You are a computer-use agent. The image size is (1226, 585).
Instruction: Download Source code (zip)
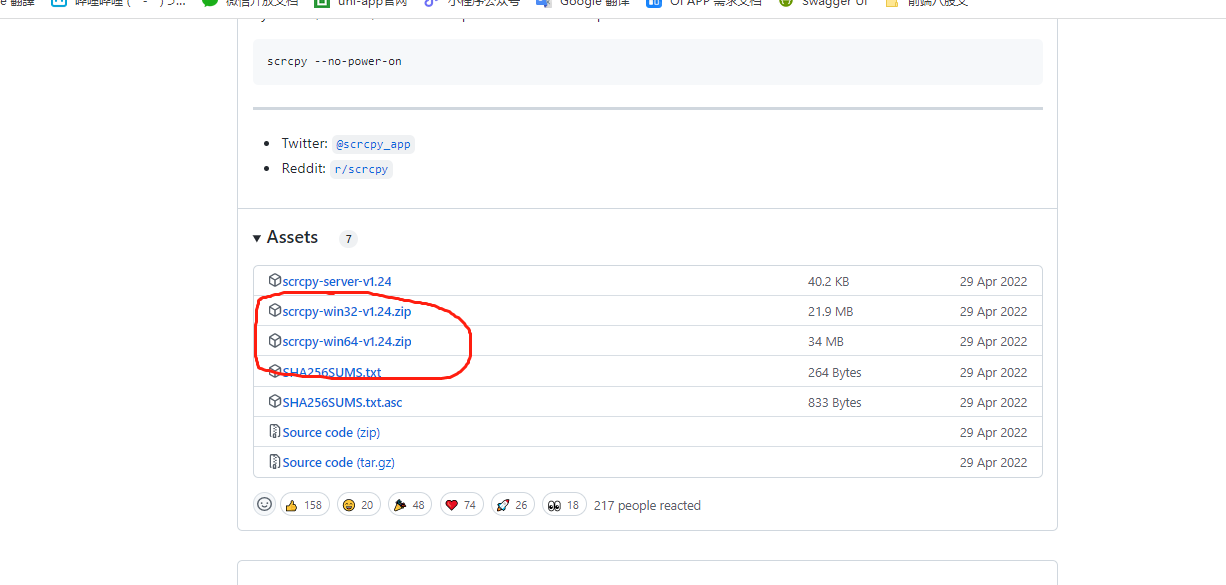[x=331, y=432]
